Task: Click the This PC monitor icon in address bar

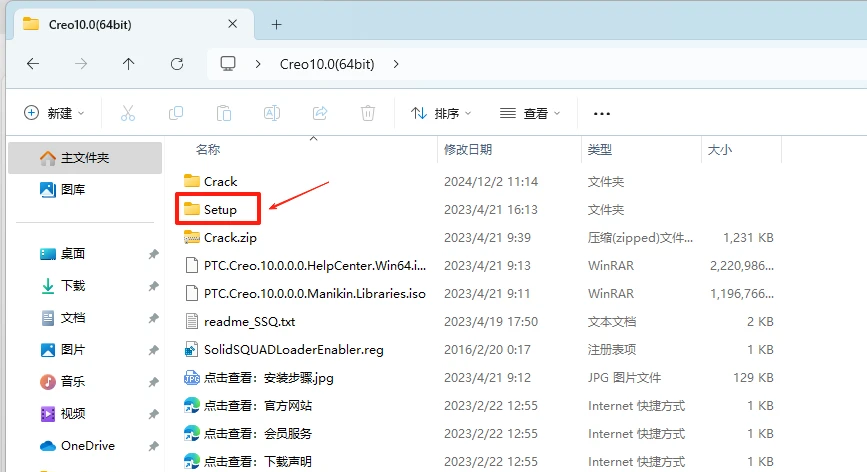Action: coord(228,64)
